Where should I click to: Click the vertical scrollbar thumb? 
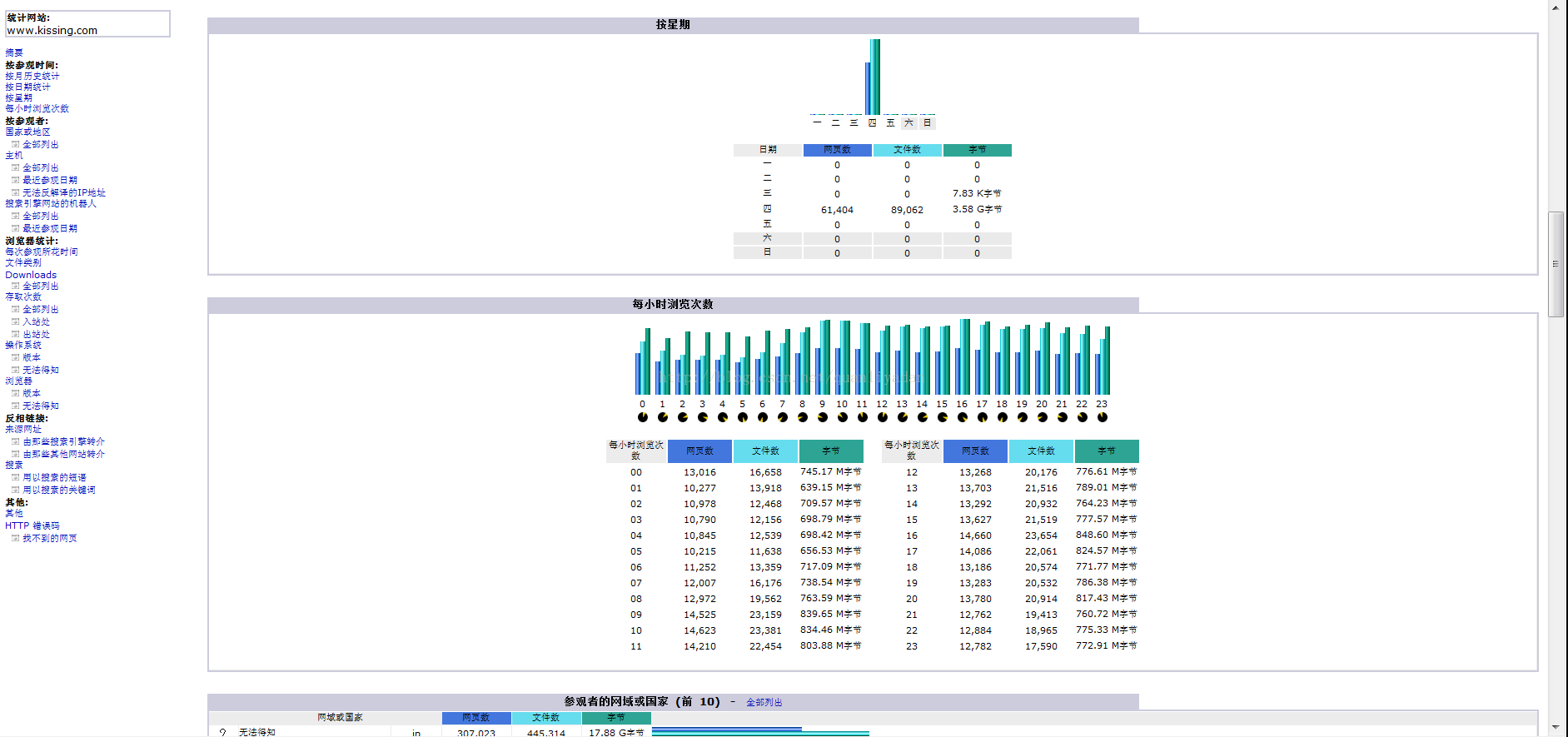1556,264
